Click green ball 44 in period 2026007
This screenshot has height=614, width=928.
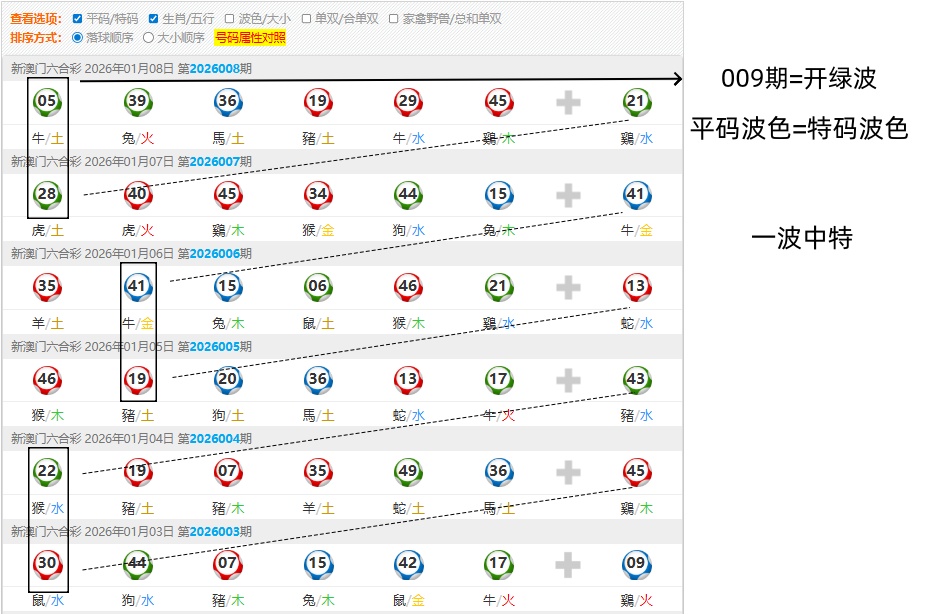pos(407,194)
